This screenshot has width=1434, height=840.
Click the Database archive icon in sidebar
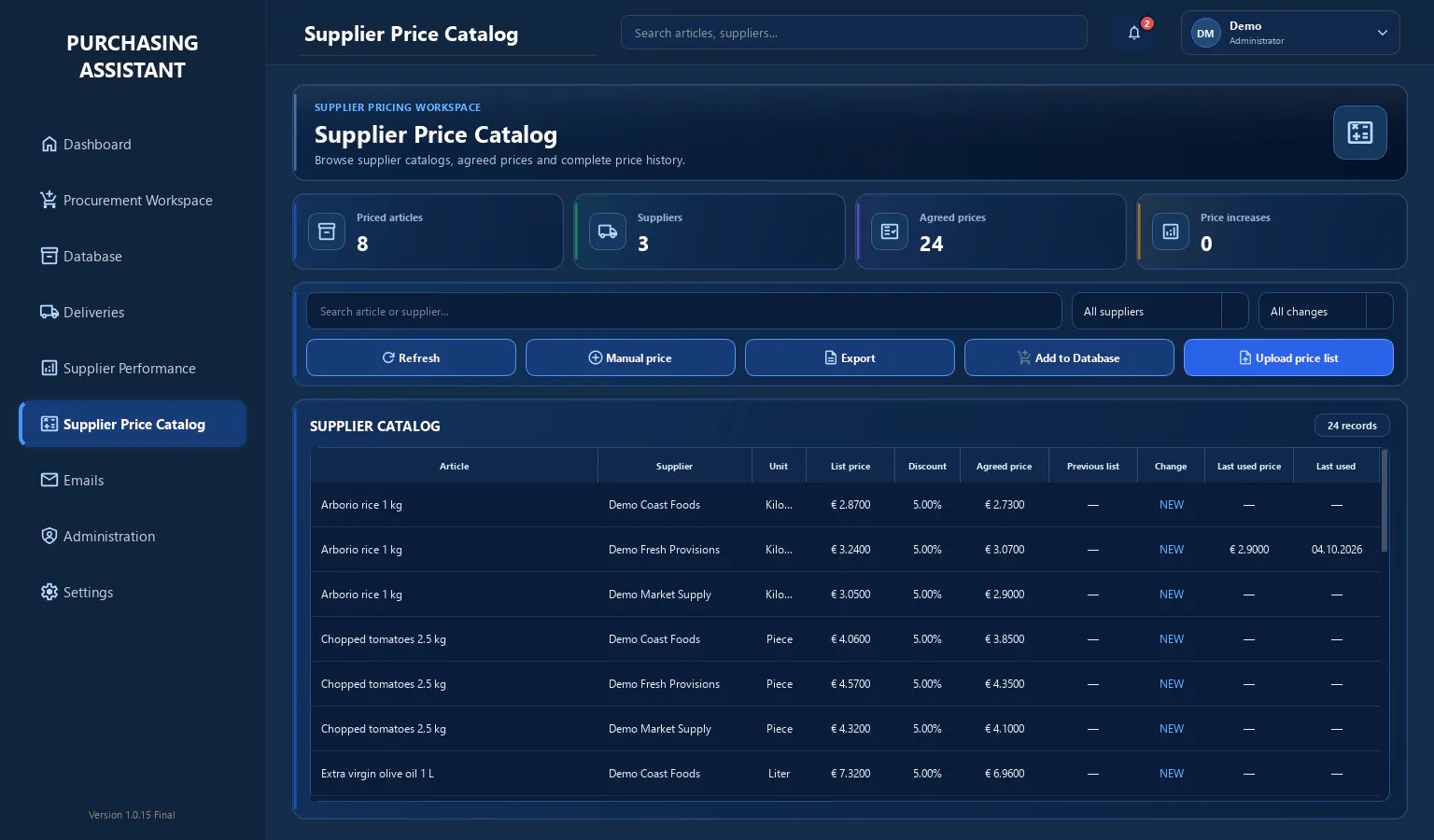coord(49,256)
